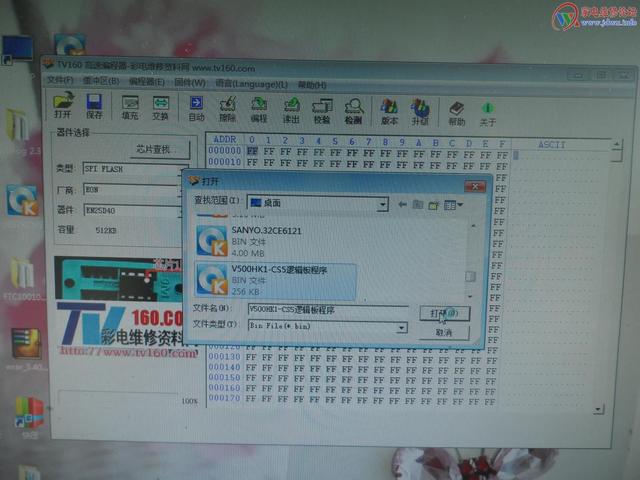
Task: Click the 取消 cancel button
Action: click(444, 333)
